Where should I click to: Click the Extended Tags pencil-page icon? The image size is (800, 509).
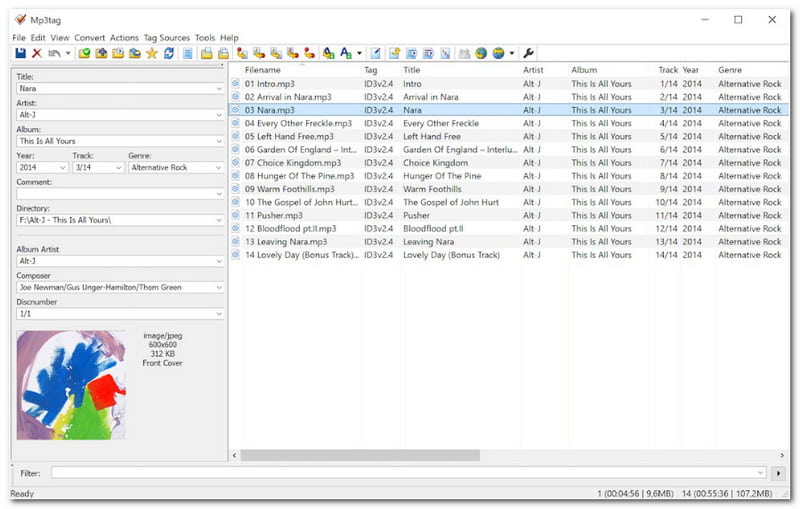(376, 53)
